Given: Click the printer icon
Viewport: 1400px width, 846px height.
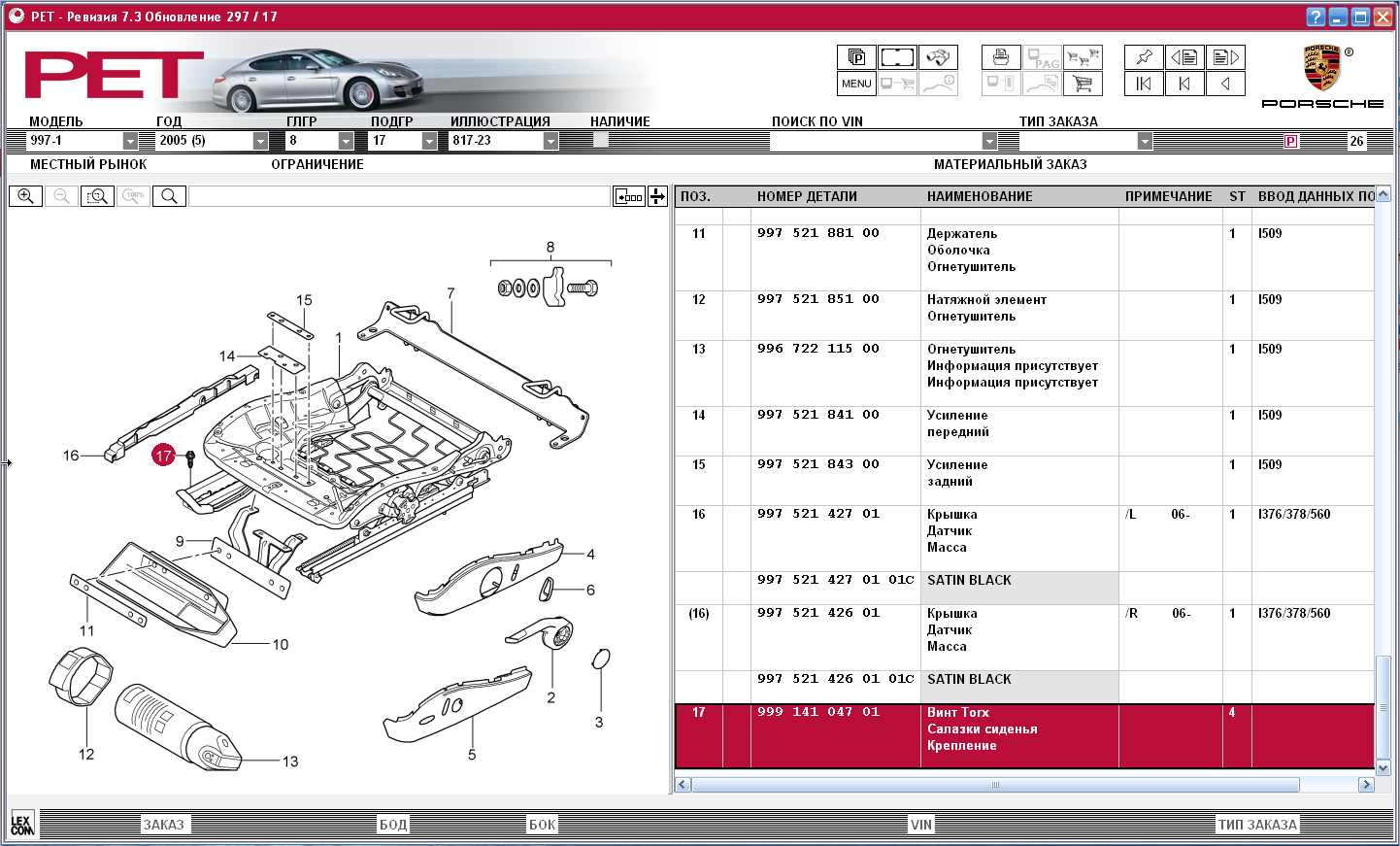Looking at the screenshot, I should 1001,57.
